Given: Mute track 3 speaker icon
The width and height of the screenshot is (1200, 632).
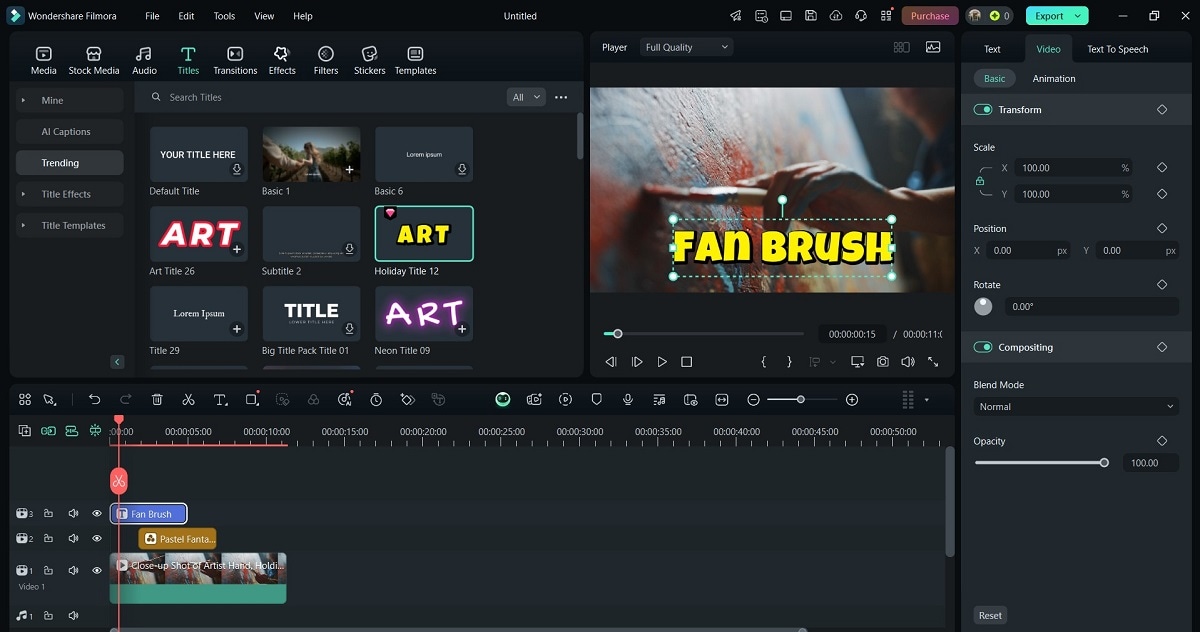Looking at the screenshot, I should point(73,514).
